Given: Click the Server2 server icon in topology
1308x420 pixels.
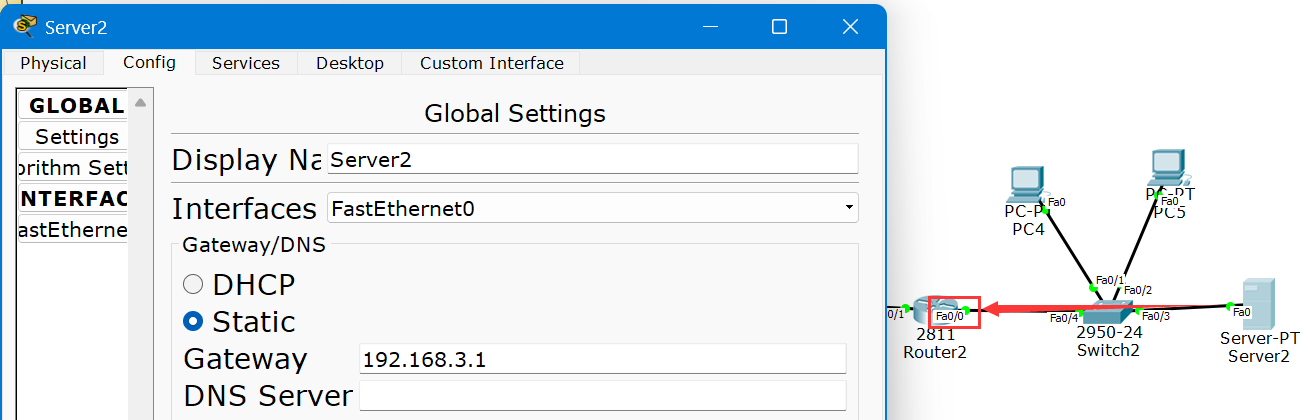Looking at the screenshot, I should coord(1258,304).
